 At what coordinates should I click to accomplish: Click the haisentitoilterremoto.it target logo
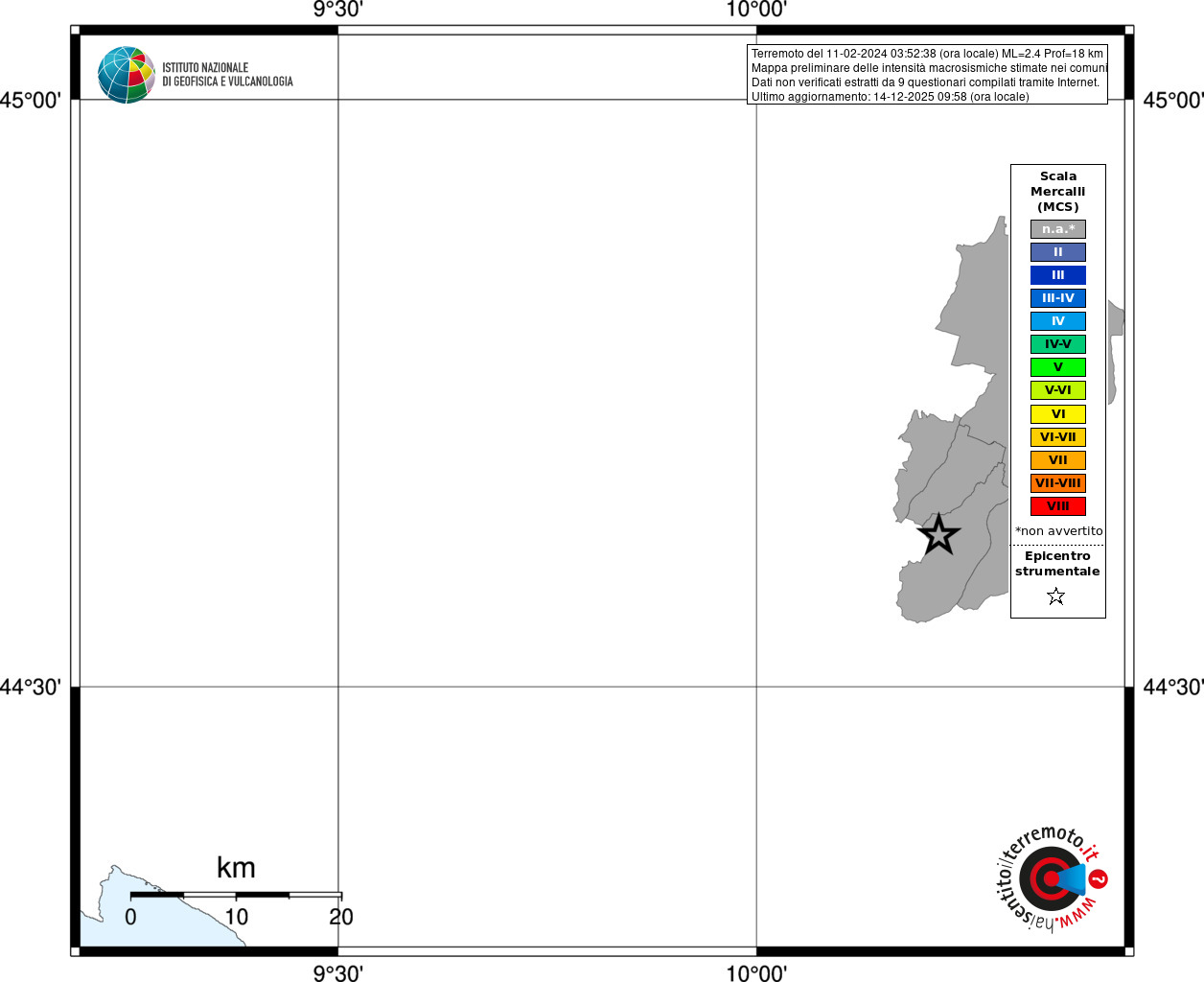[x=1051, y=878]
